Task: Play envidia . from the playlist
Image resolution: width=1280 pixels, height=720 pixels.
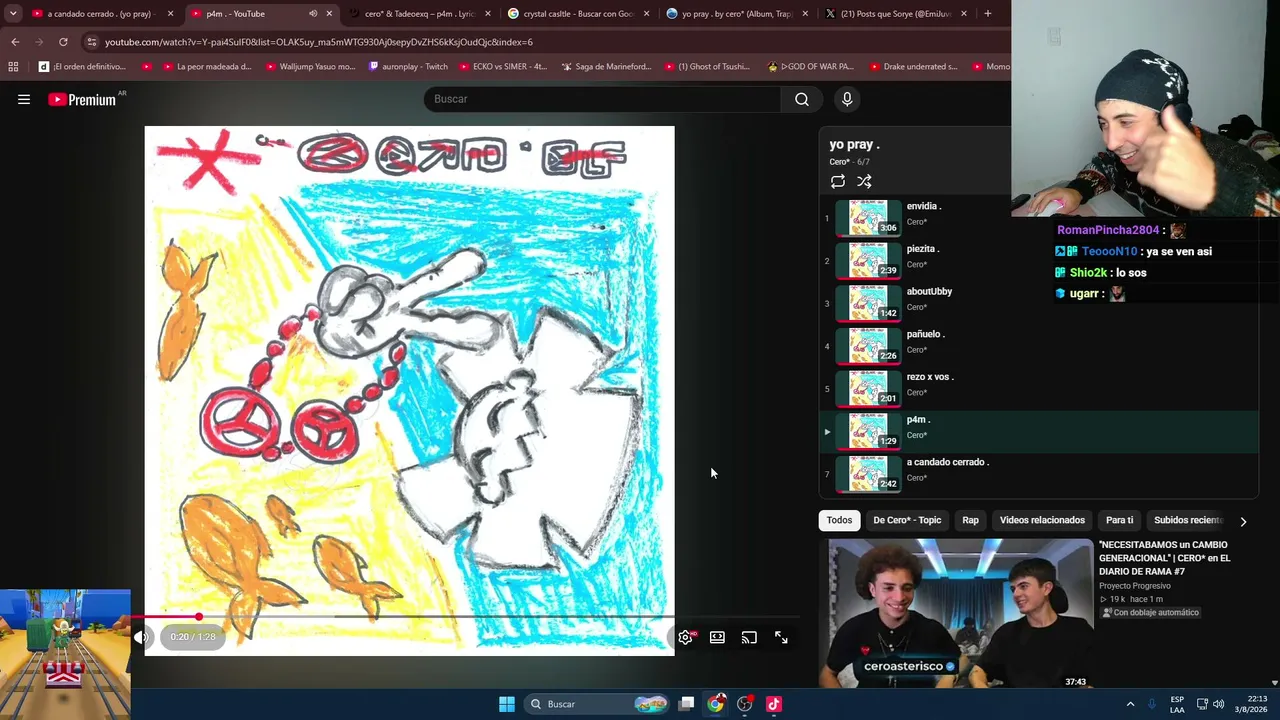Action: pos(1038,218)
